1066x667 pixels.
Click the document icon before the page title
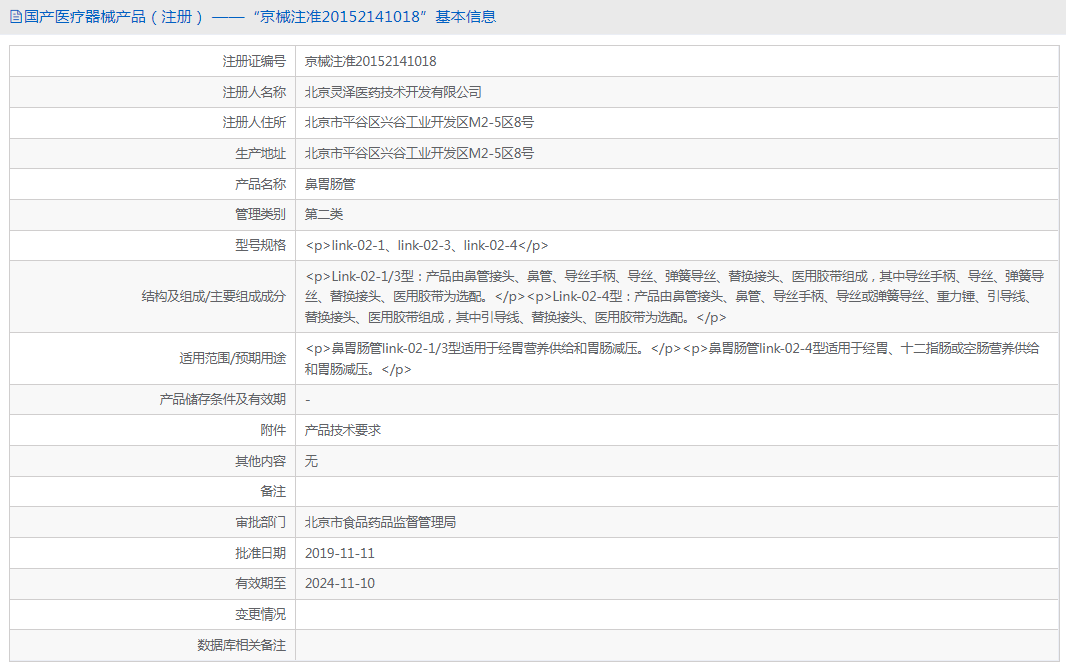click(x=14, y=17)
